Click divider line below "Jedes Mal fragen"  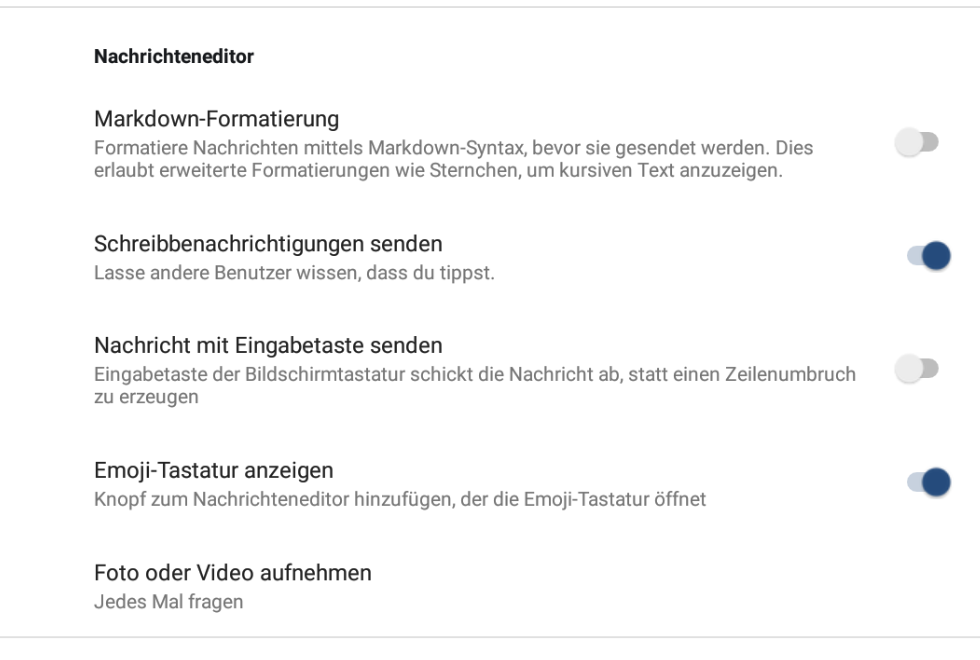490,637
